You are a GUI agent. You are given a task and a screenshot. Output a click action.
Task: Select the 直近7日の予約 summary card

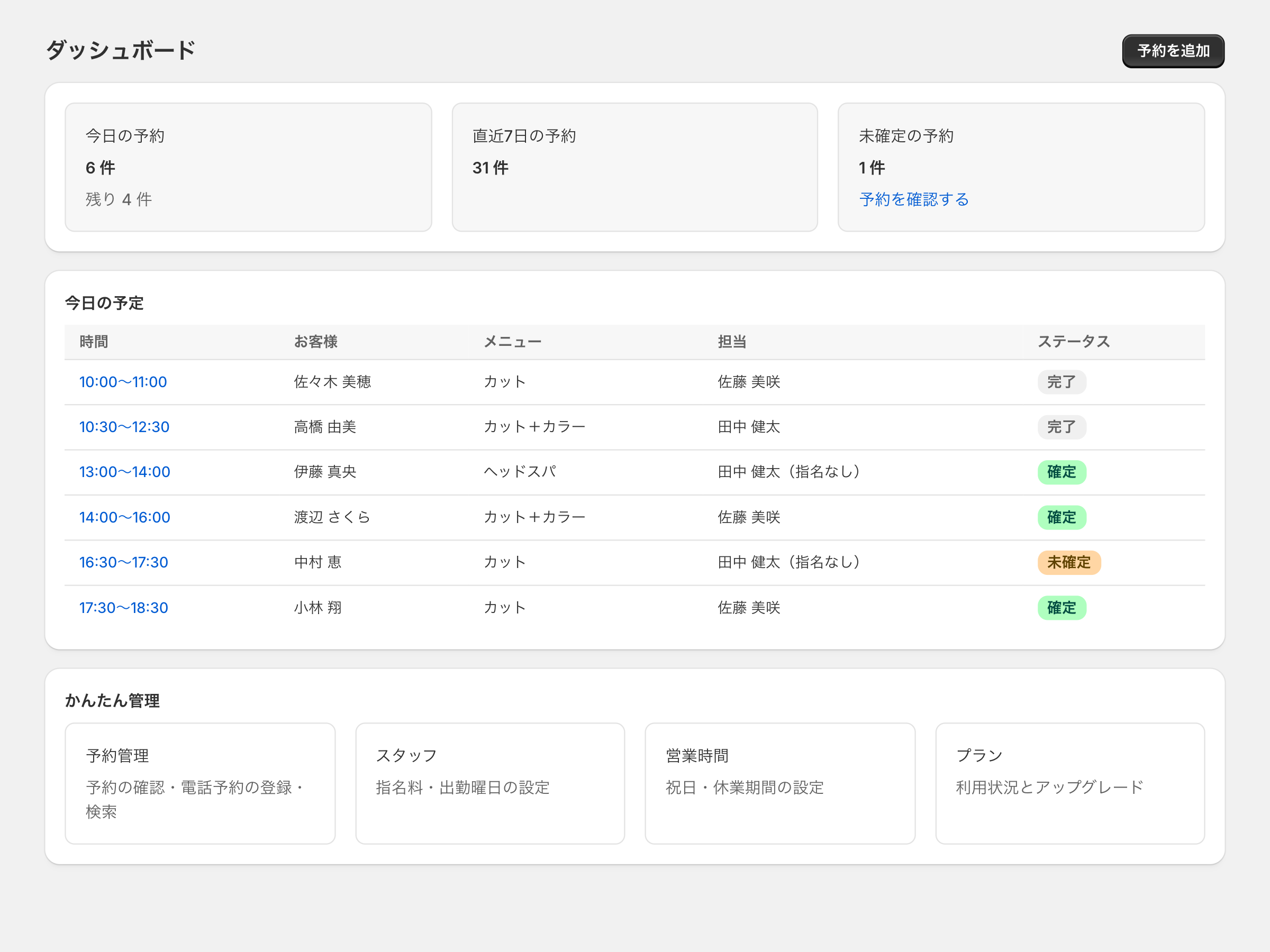coord(634,167)
